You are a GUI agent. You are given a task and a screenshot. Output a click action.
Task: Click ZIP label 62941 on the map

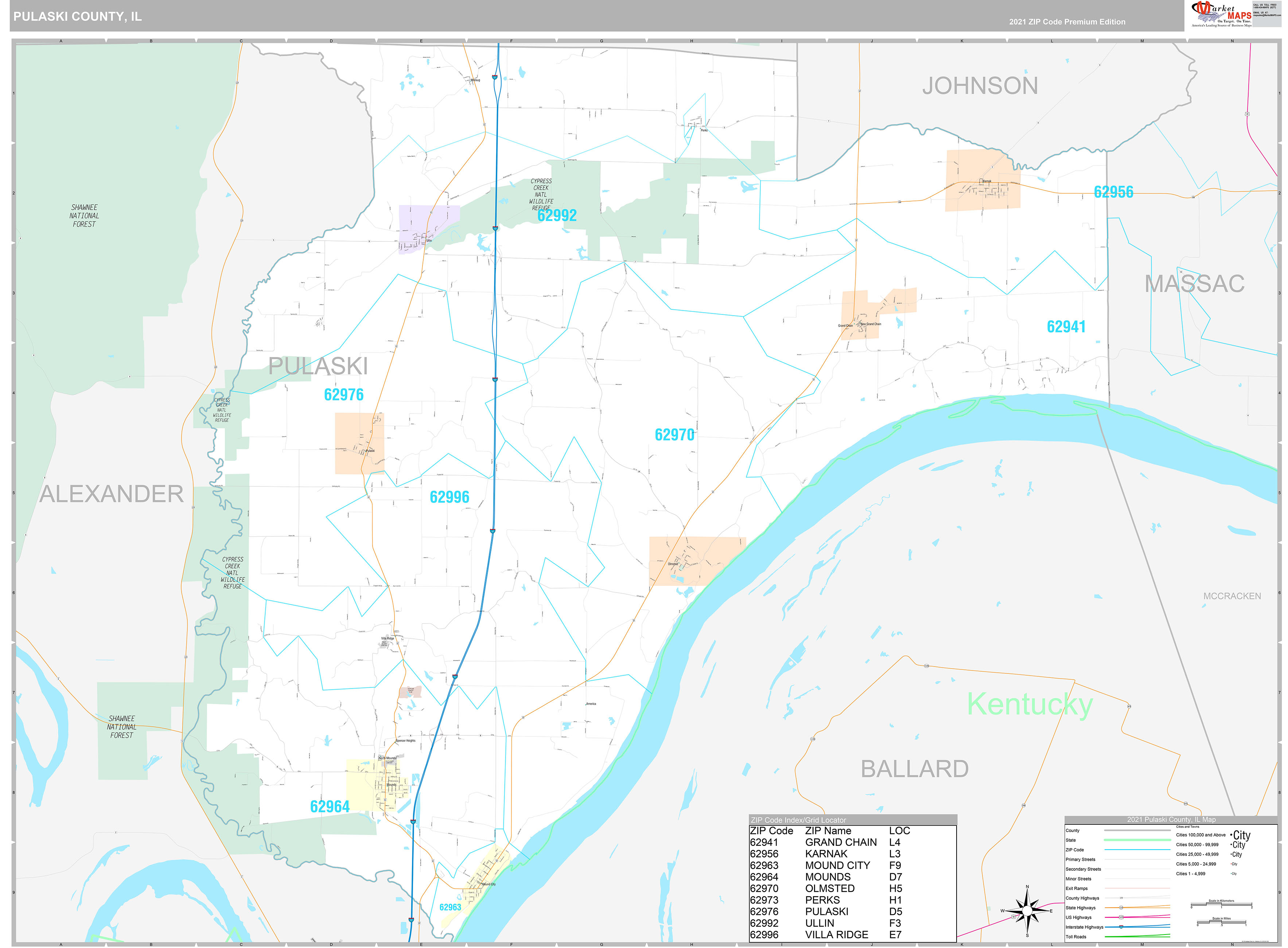1066,327
